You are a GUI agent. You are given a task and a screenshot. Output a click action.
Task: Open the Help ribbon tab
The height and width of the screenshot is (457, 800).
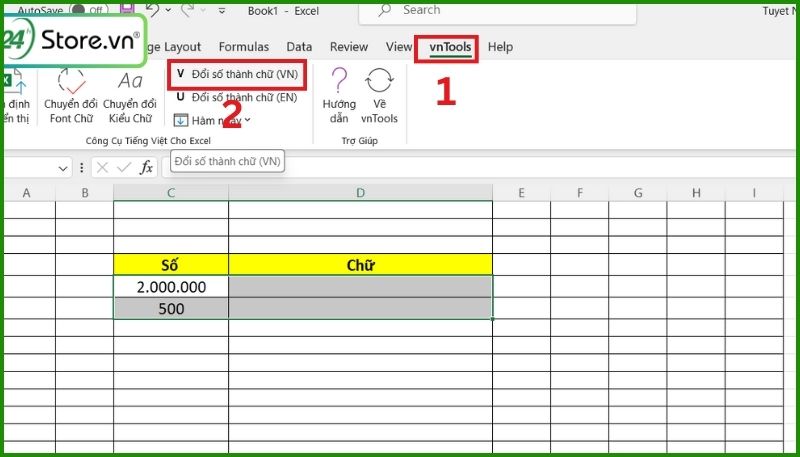click(500, 47)
